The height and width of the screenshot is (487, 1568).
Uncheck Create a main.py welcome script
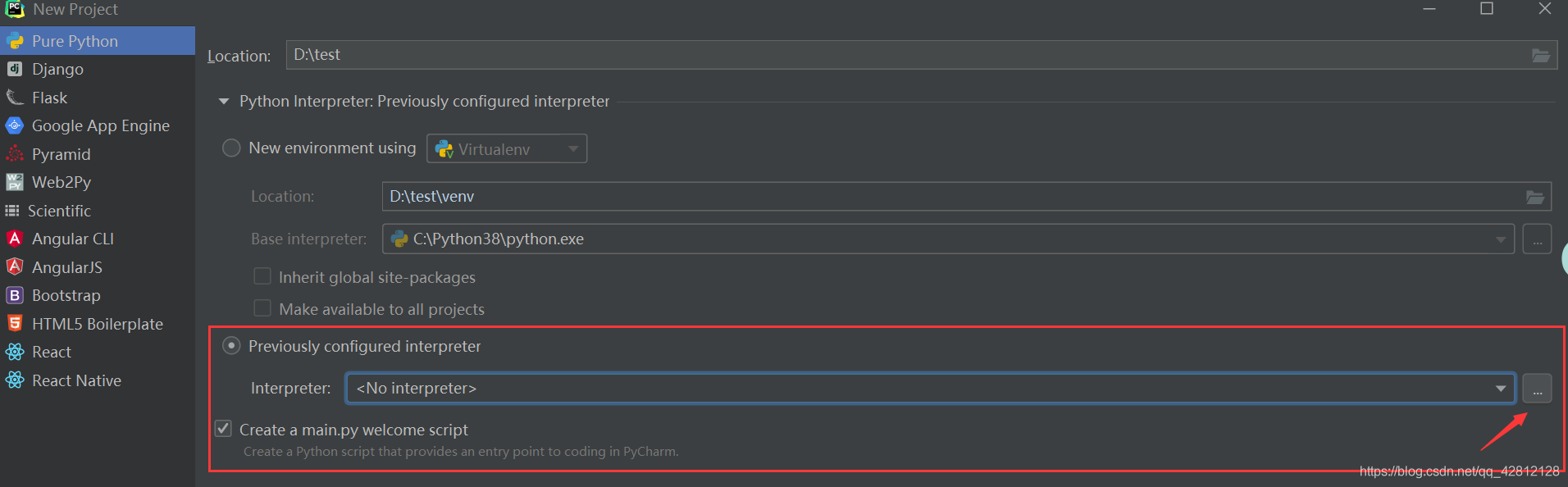click(x=223, y=429)
